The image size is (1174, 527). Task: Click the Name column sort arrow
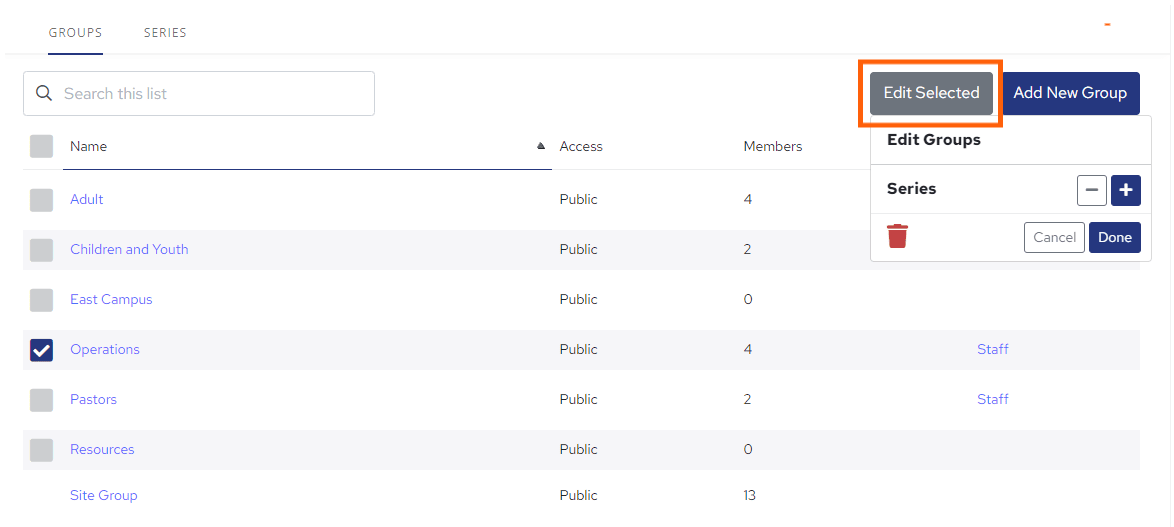541,146
